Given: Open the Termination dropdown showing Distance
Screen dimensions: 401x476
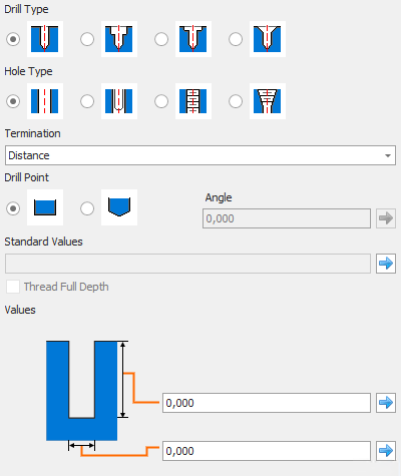Looking at the screenshot, I should (200, 155).
